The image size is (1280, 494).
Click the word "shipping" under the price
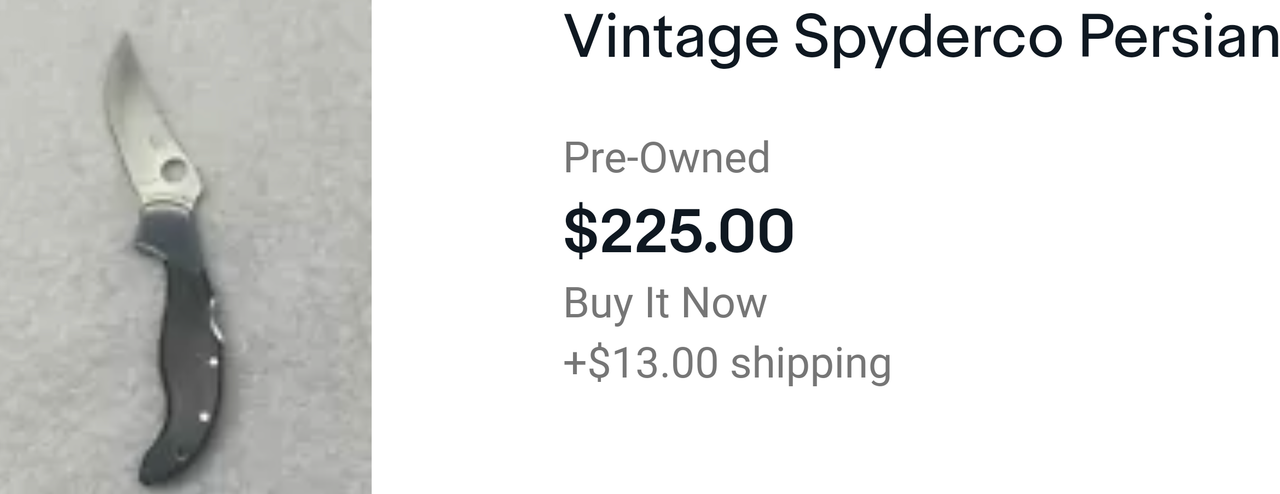coord(809,362)
